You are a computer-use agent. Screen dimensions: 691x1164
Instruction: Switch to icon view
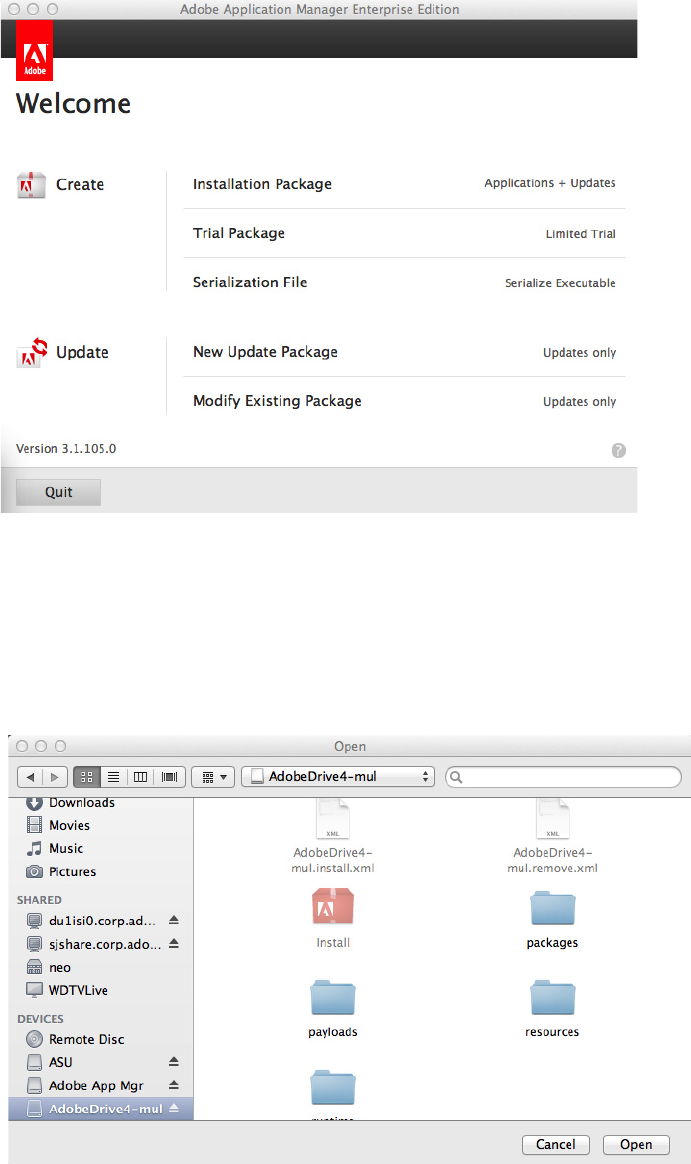click(87, 777)
